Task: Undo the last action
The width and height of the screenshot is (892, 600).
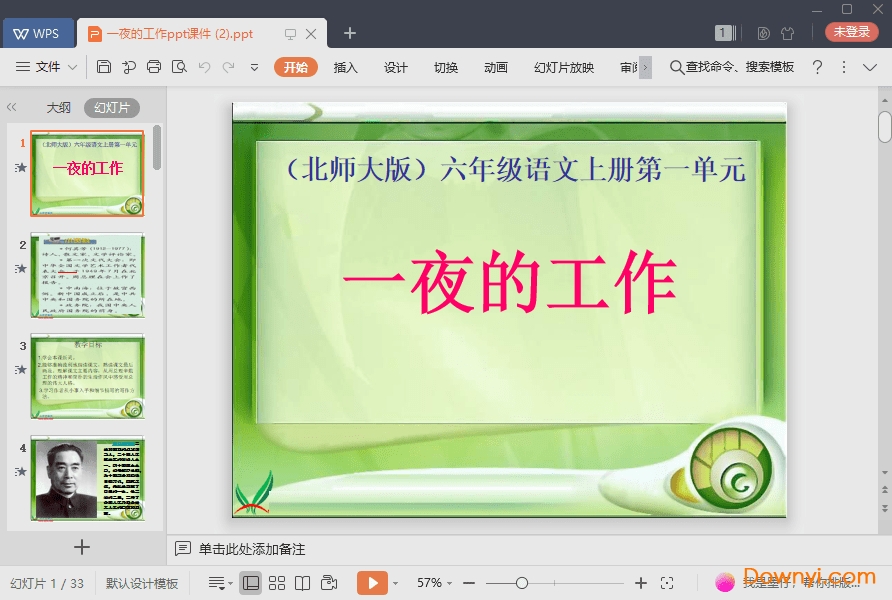Action: click(205, 68)
